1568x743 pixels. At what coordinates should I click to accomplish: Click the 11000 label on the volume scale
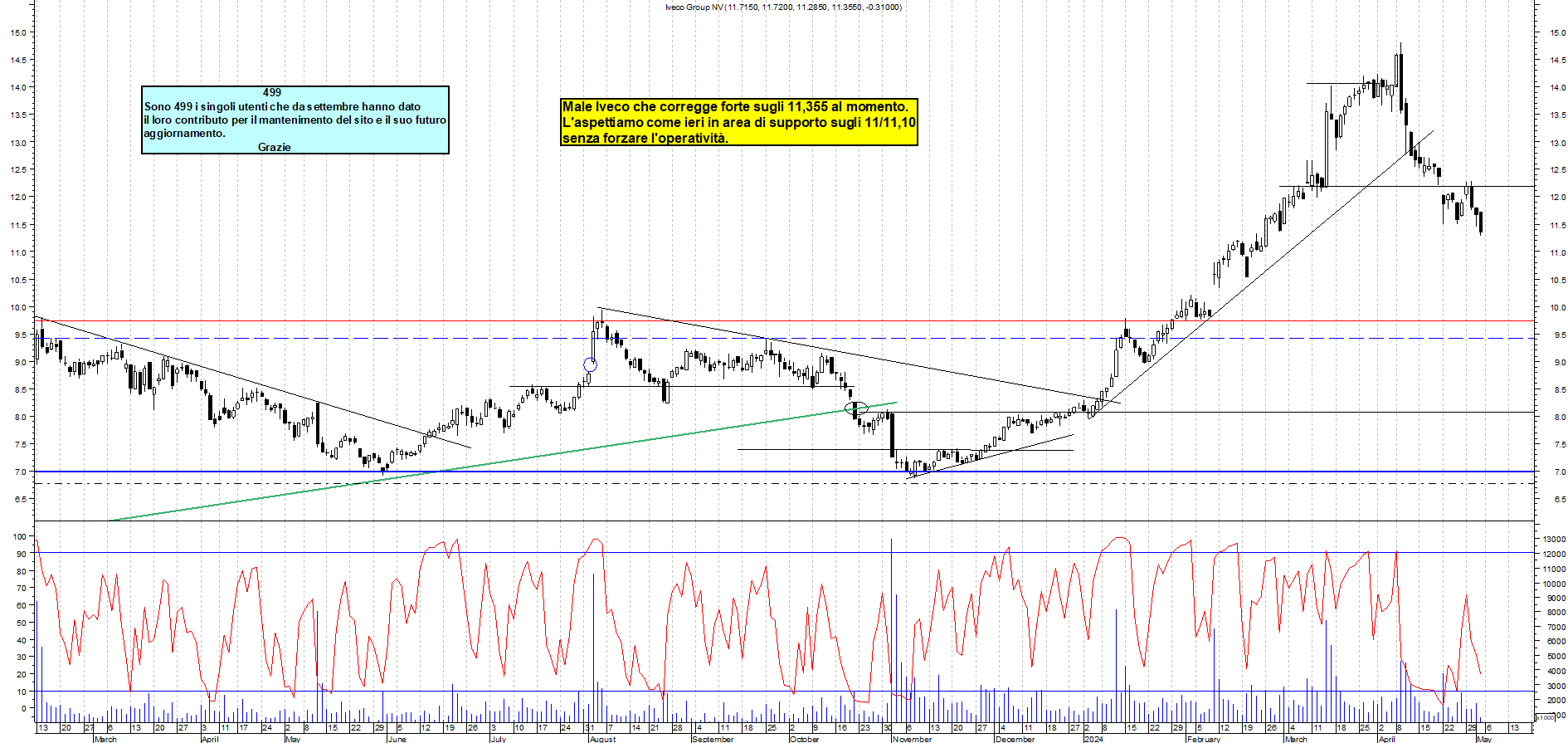point(1554,569)
